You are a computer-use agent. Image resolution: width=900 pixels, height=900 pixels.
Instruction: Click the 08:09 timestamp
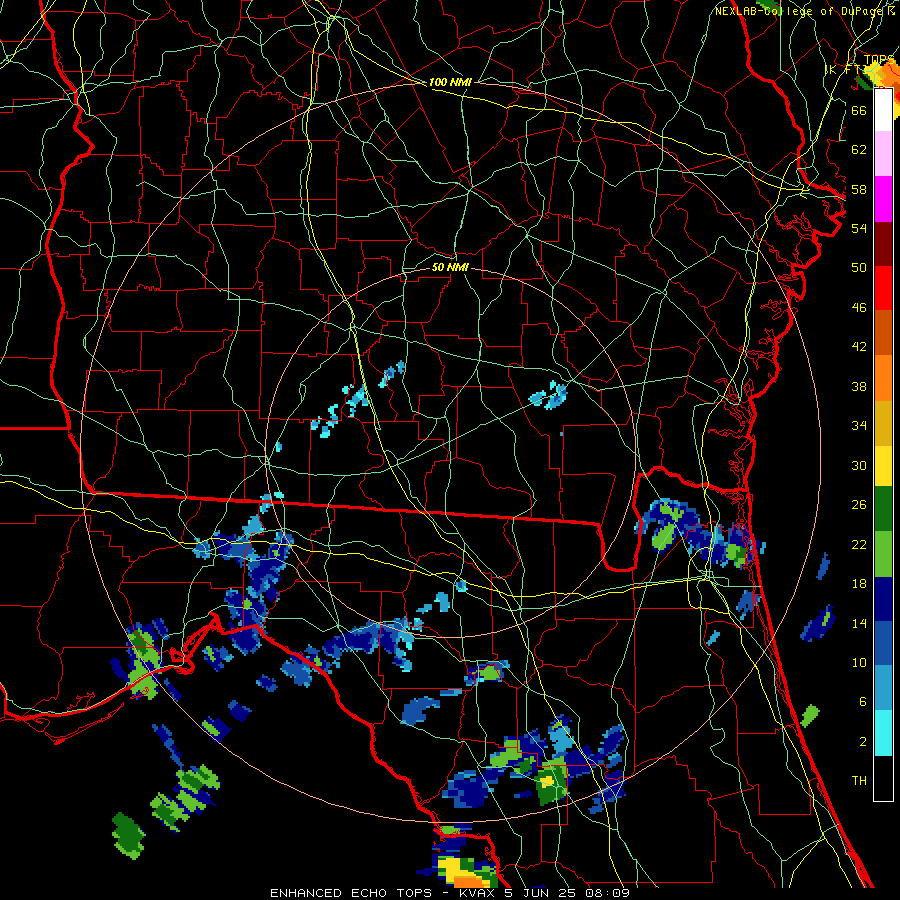[x=607, y=893]
